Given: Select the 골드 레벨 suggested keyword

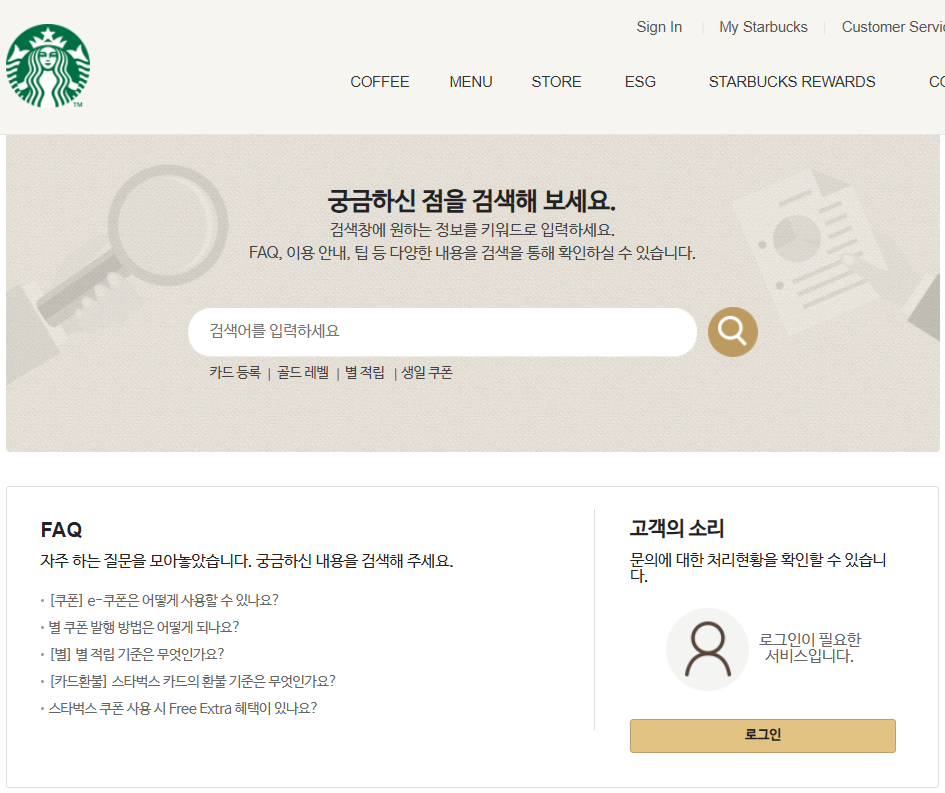Looking at the screenshot, I should pos(303,373).
